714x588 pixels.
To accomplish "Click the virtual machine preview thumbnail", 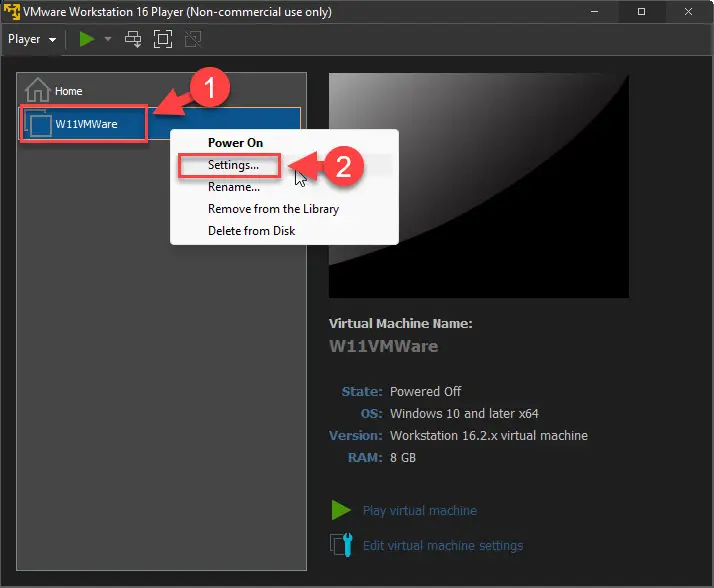I will click(x=478, y=185).
